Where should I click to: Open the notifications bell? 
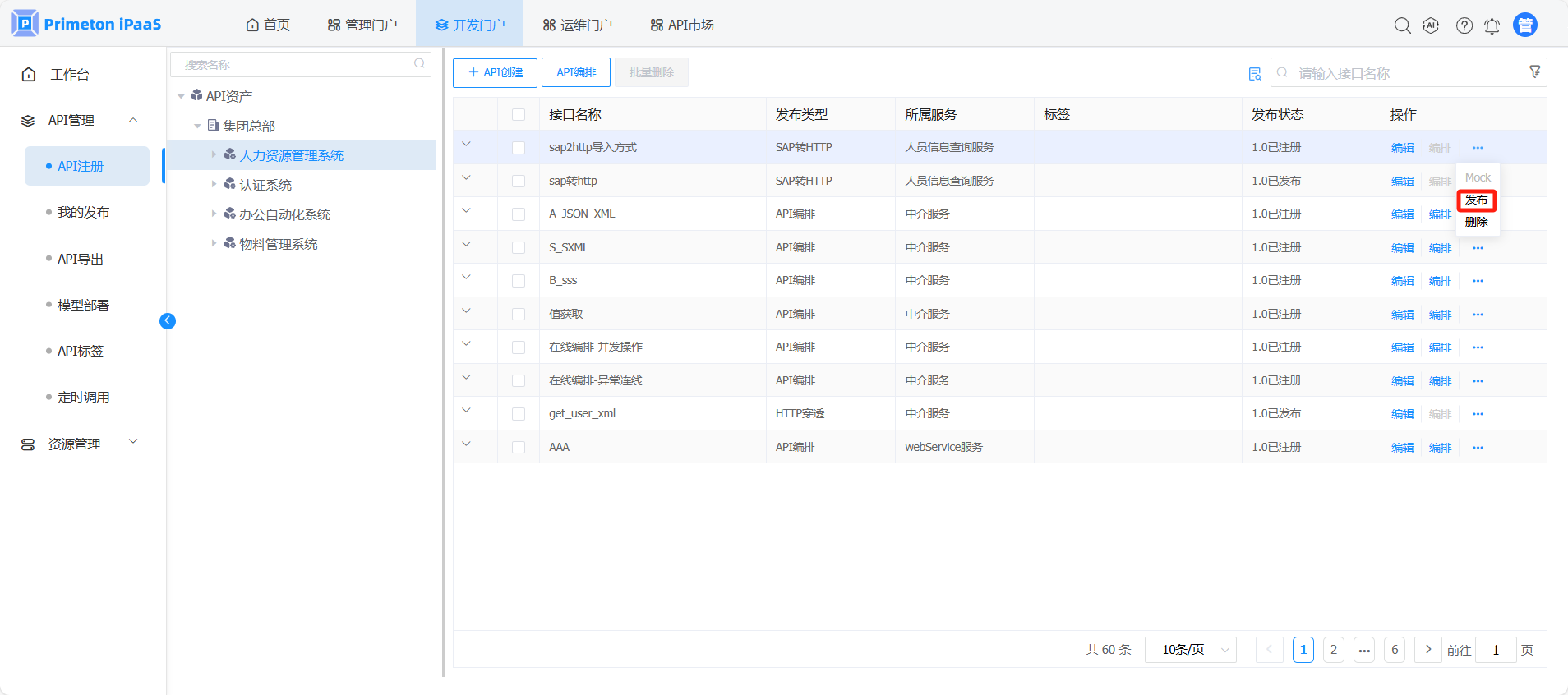(1492, 26)
